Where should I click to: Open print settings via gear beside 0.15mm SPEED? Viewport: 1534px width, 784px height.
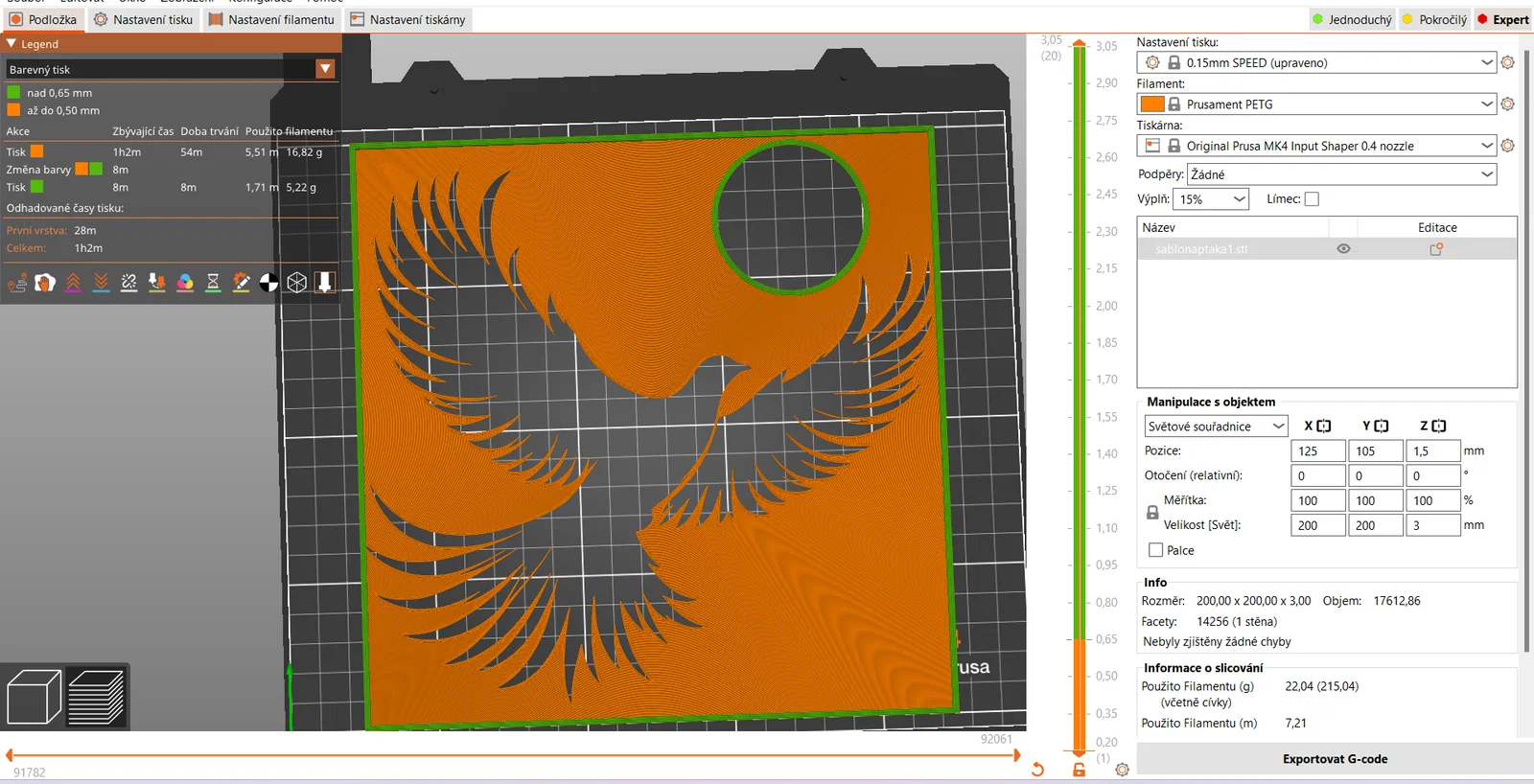(x=1507, y=62)
